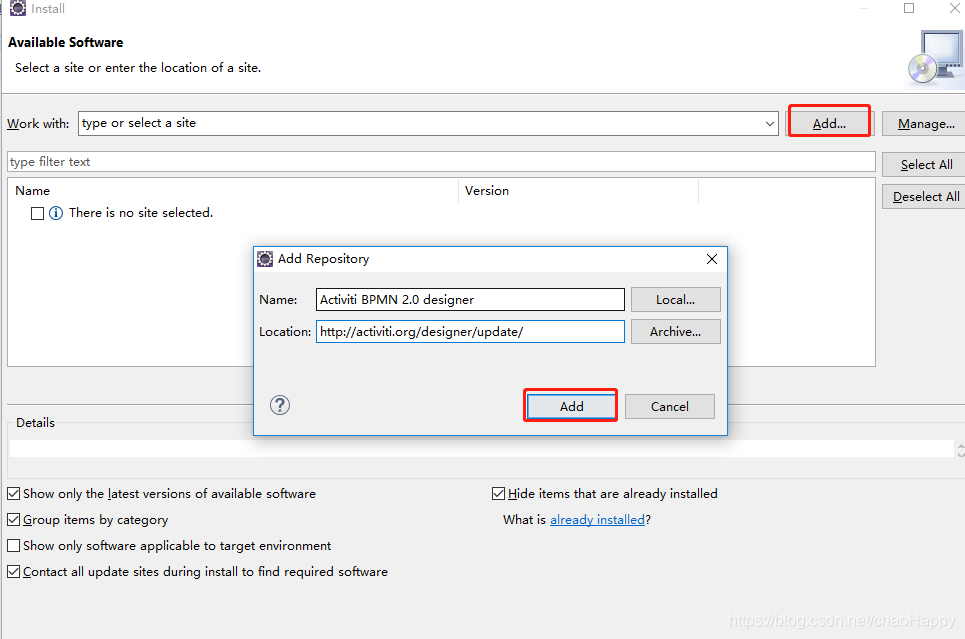Click Archive... button in Add Repository
The width and height of the screenshot is (965, 639).
click(675, 332)
